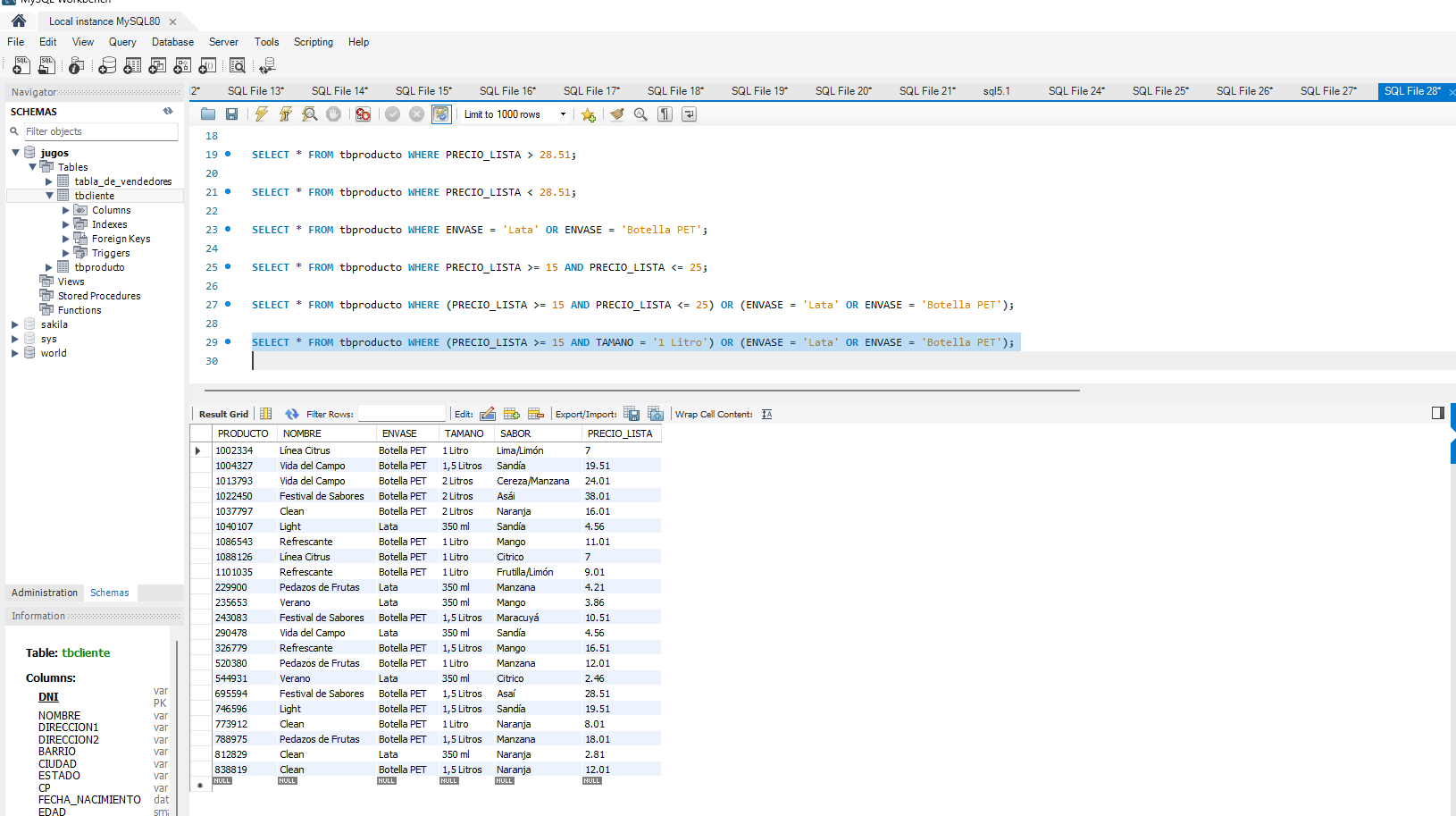This screenshot has width=1456, height=816.
Task: Open the object inspector info icon
Action: click(77, 65)
